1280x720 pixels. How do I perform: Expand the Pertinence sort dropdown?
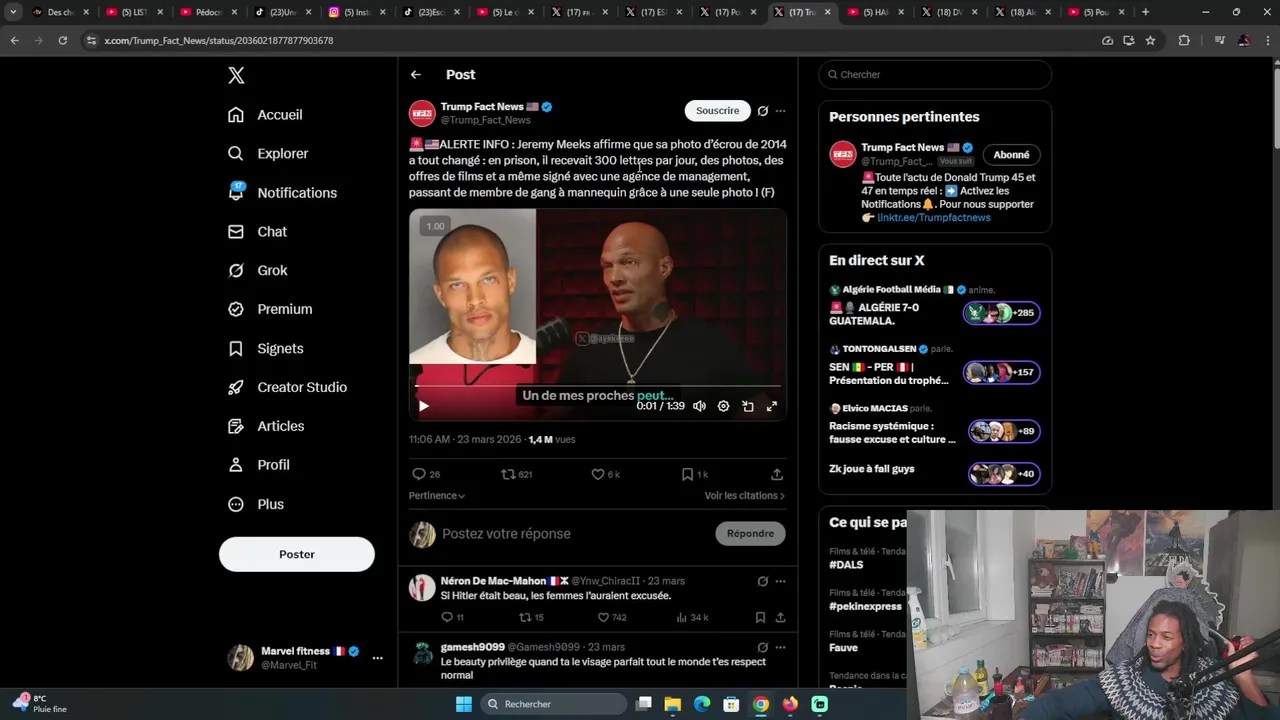click(437, 496)
